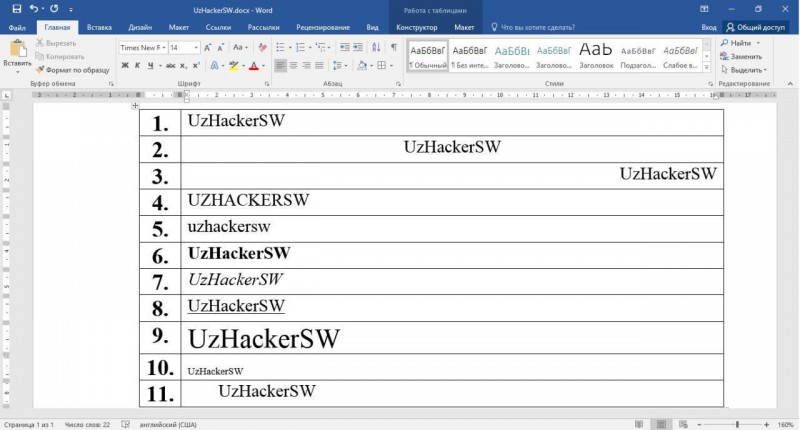Click the red font color A button
The image size is (800, 430).
(254, 65)
